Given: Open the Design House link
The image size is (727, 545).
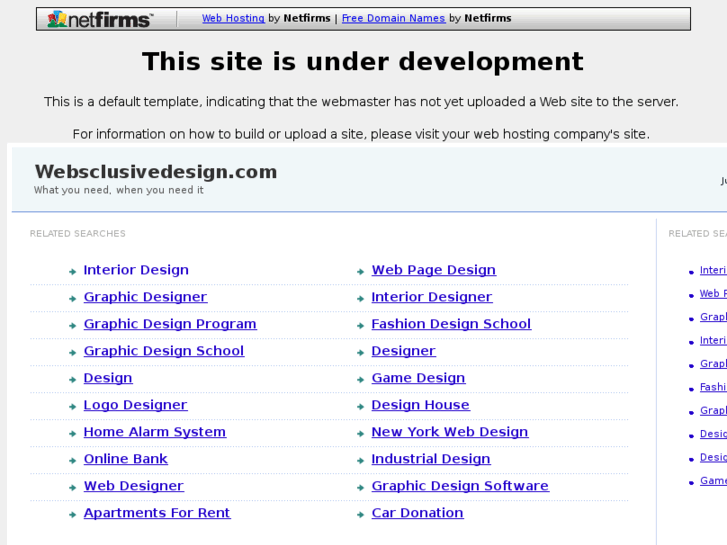Looking at the screenshot, I should tap(421, 405).
